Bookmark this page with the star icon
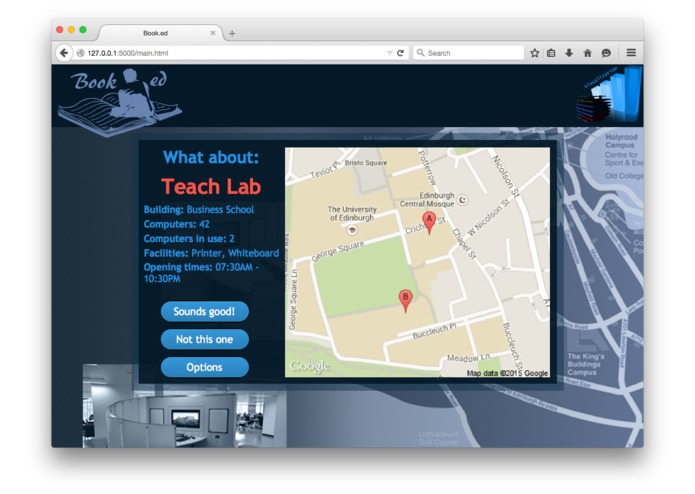The image size is (695, 494). (x=535, y=53)
